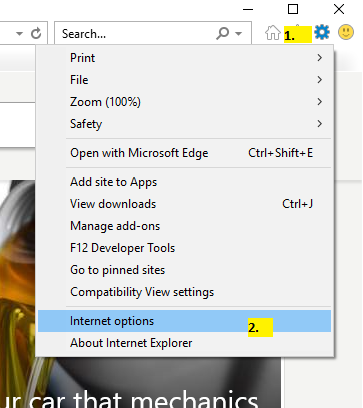Screen dimensions: 363x408
Task: Close the Internet Explorer window
Action: pyautogui.click(x=339, y=9)
